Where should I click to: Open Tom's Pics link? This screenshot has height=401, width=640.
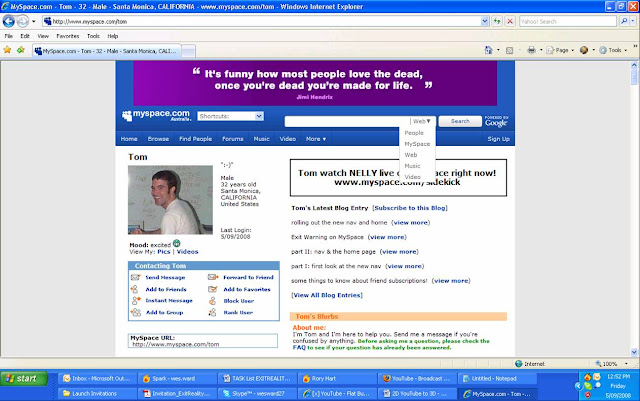pyautogui.click(x=164, y=252)
